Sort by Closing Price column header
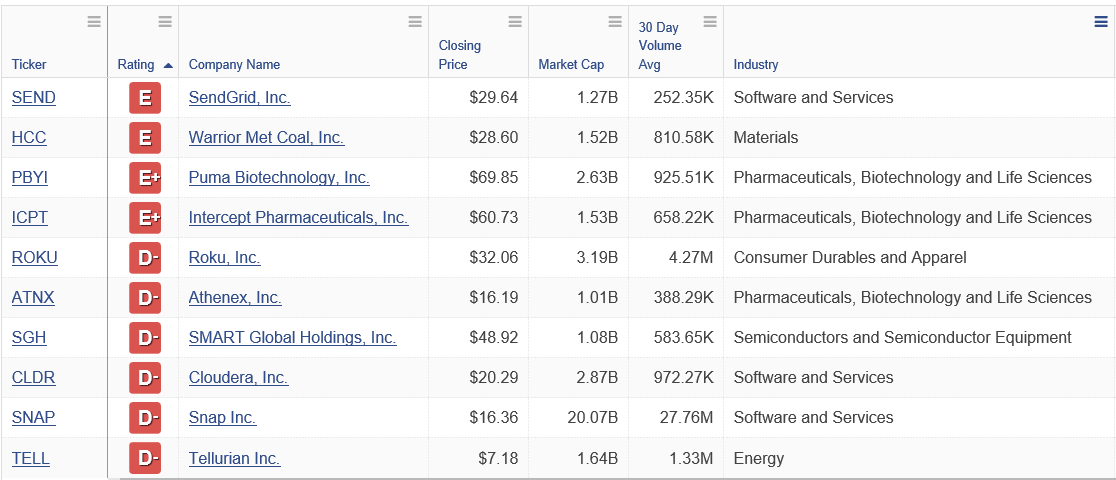The height and width of the screenshot is (480, 1116). tap(460, 55)
